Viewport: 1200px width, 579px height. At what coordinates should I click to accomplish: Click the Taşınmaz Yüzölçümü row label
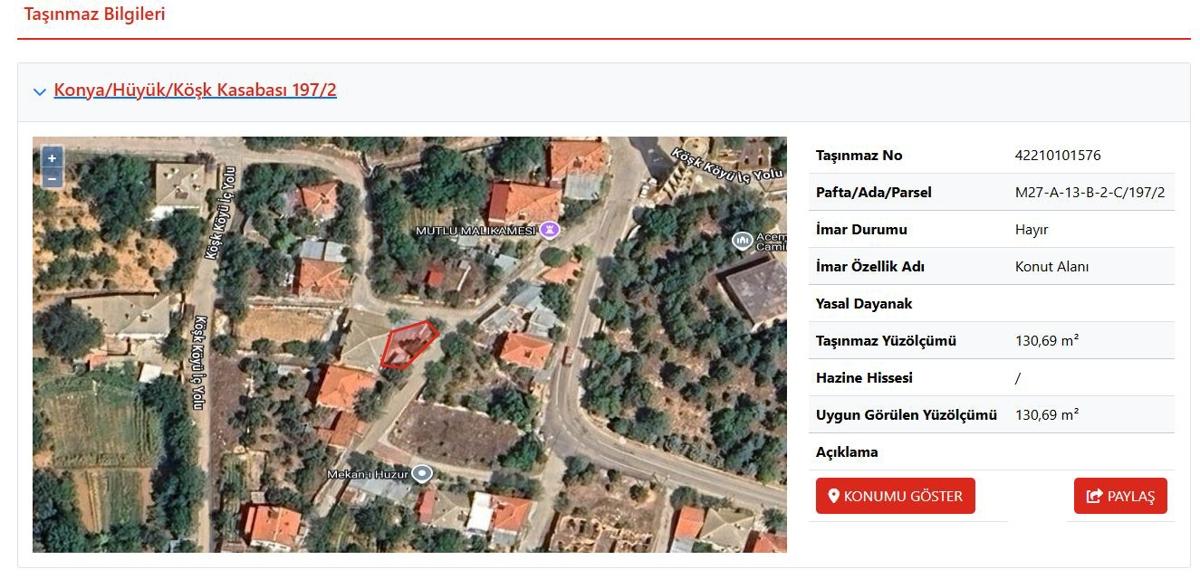pos(885,341)
